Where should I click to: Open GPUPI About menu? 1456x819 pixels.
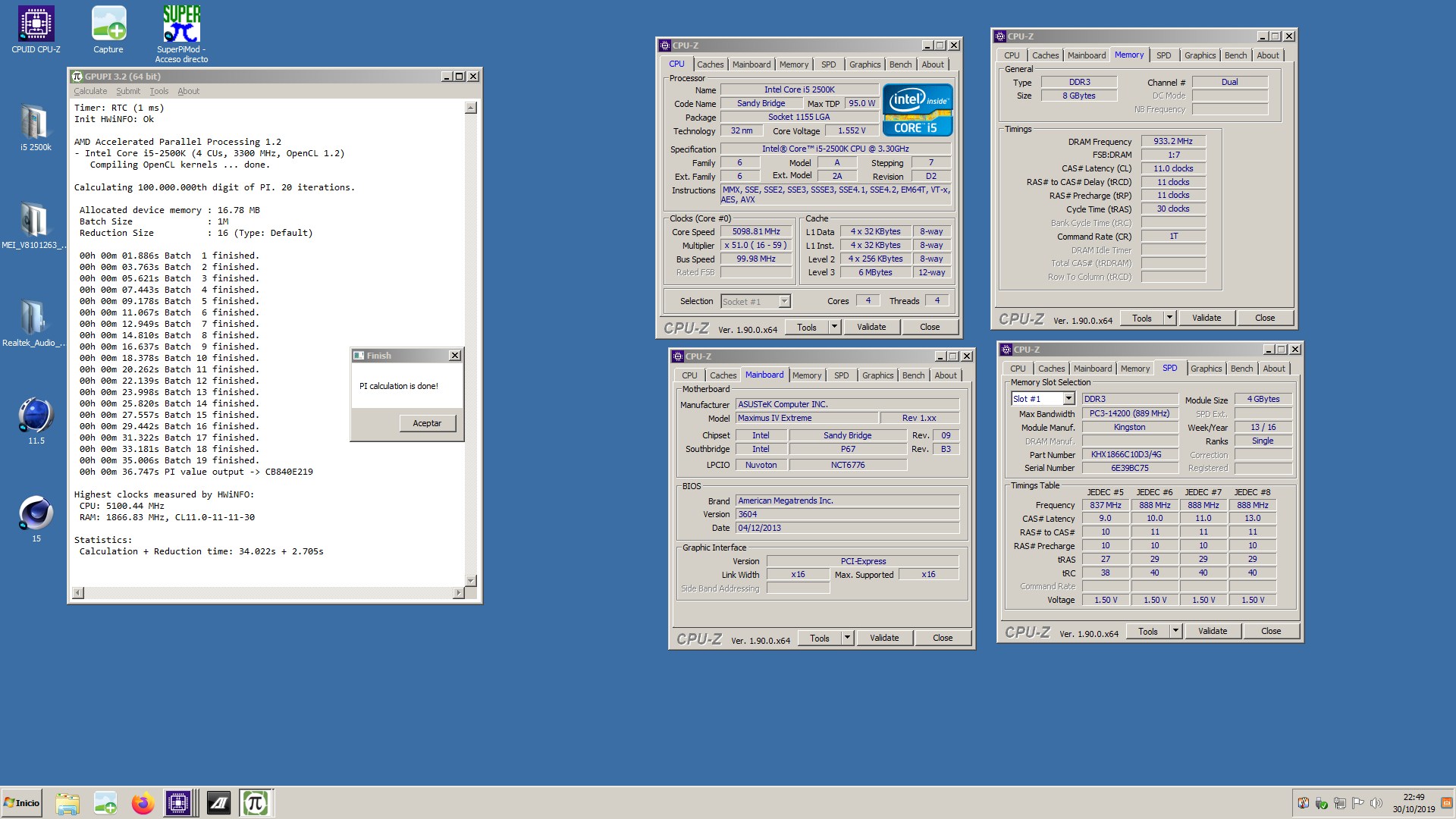189,91
